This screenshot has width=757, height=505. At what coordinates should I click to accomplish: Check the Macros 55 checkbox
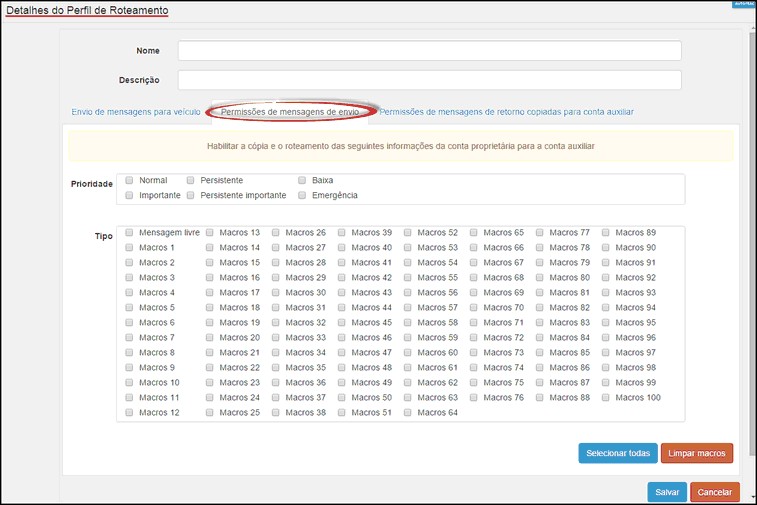407,277
